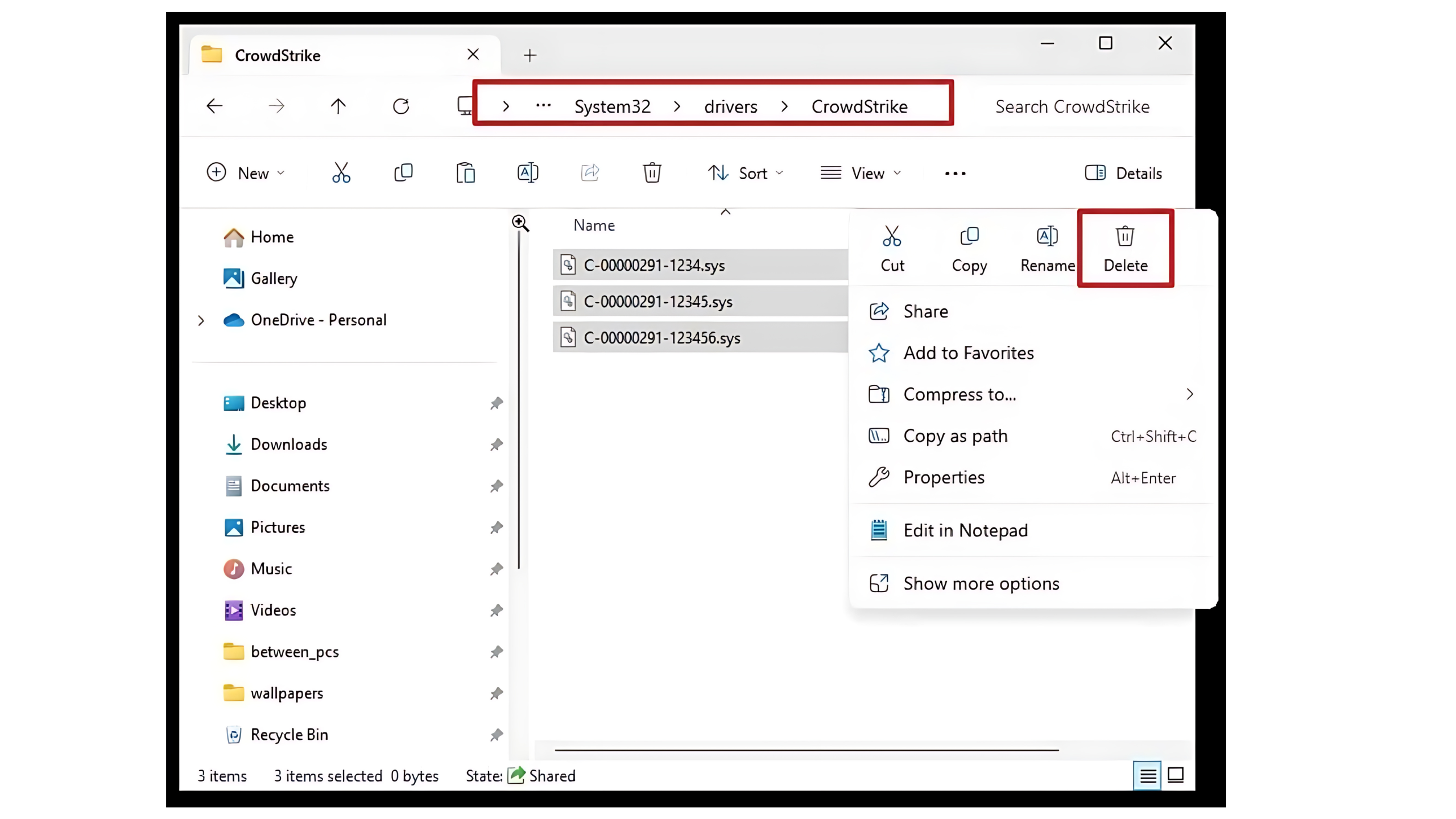Click the Copy icon in context menu
The height and width of the screenshot is (819, 1456).
(969, 248)
